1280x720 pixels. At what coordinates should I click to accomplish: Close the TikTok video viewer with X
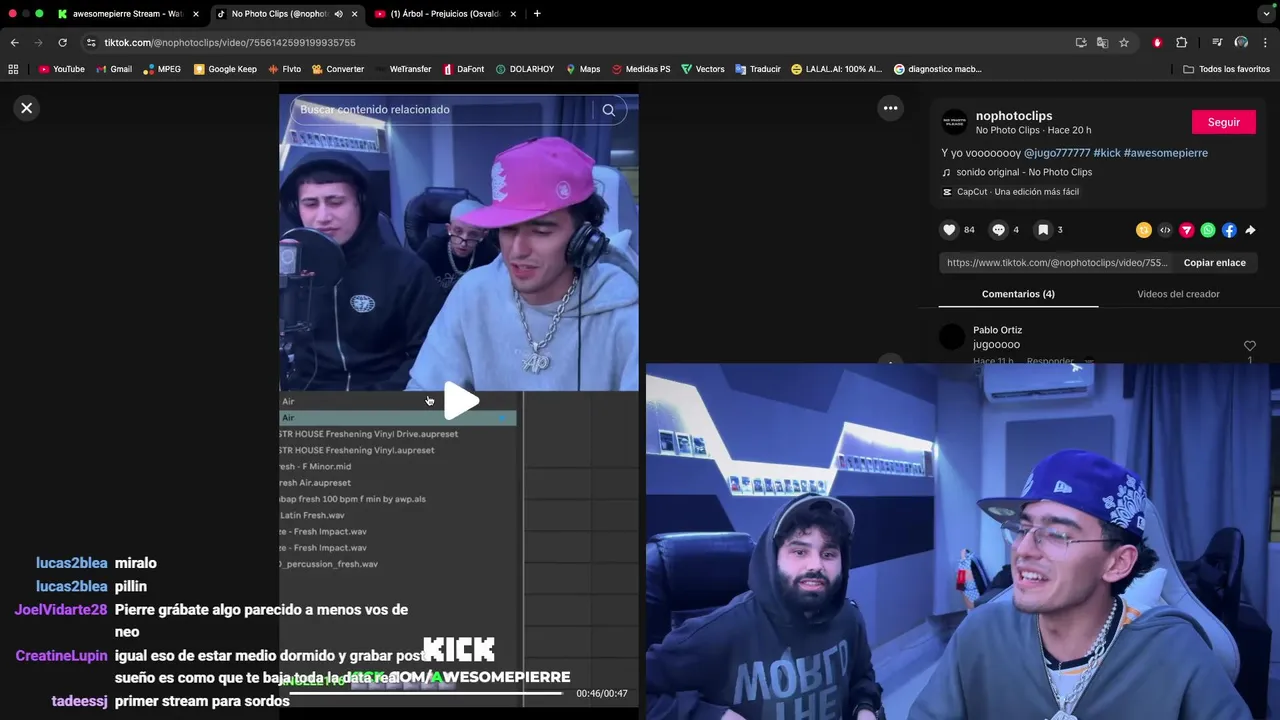point(27,108)
